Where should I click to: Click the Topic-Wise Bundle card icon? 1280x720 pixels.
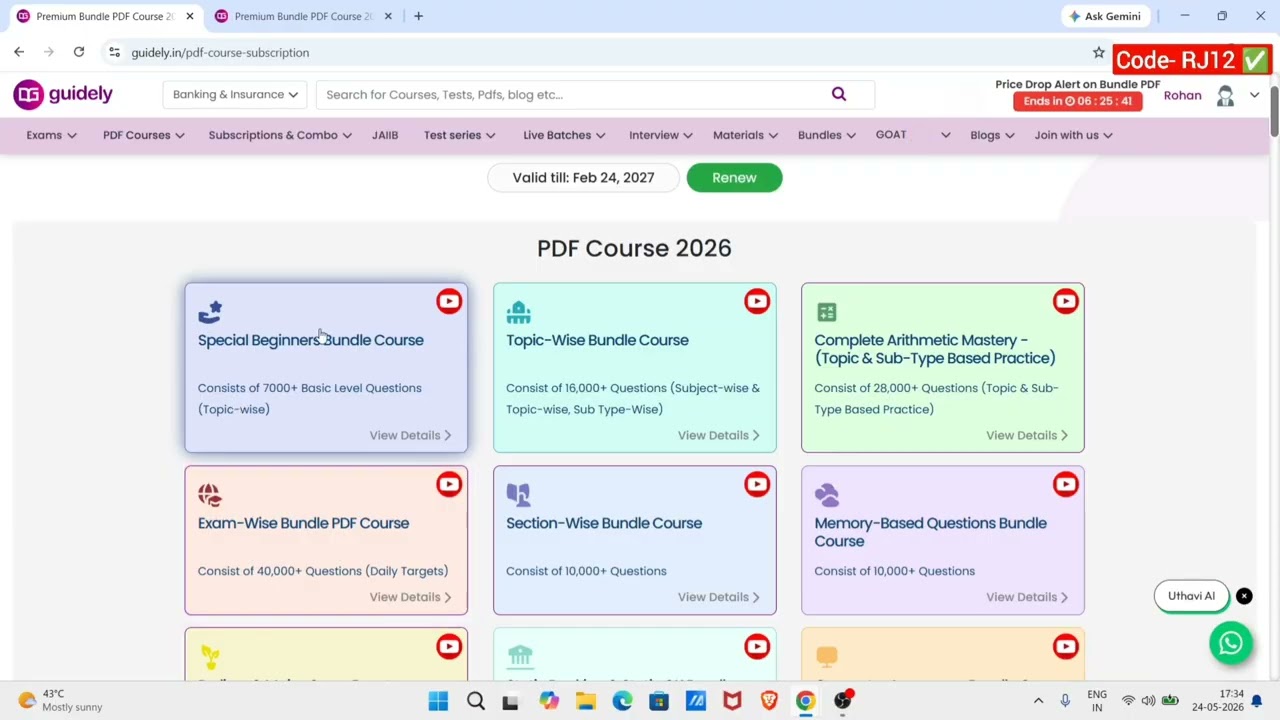[x=518, y=312]
